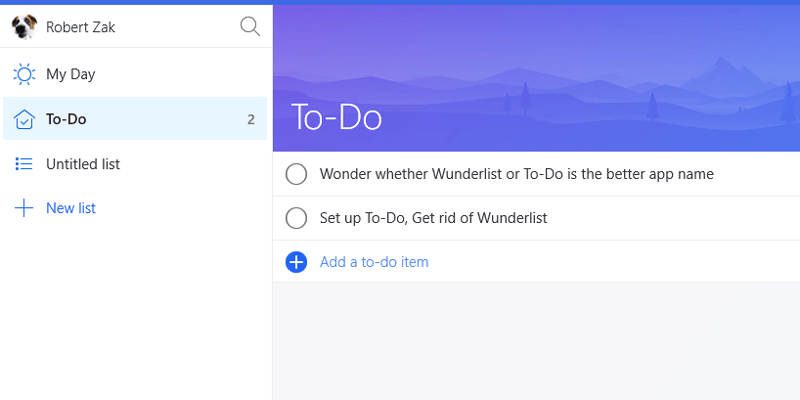Click the New list link text
The height and width of the screenshot is (400, 800).
(x=71, y=208)
